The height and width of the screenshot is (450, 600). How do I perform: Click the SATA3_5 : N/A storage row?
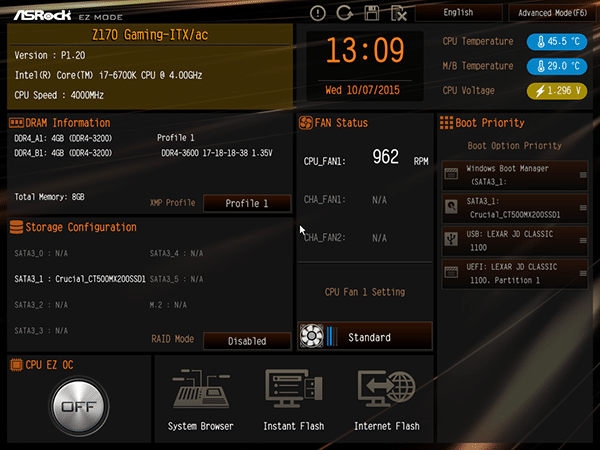[x=176, y=279]
